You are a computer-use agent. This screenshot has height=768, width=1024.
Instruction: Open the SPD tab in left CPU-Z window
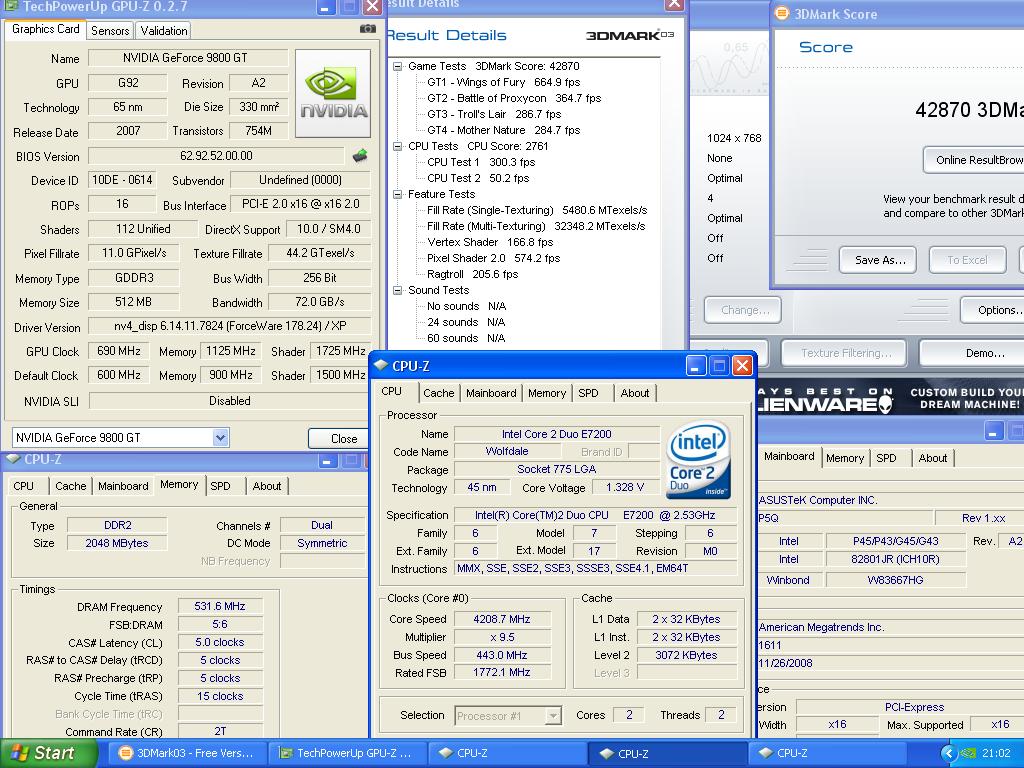pos(220,486)
